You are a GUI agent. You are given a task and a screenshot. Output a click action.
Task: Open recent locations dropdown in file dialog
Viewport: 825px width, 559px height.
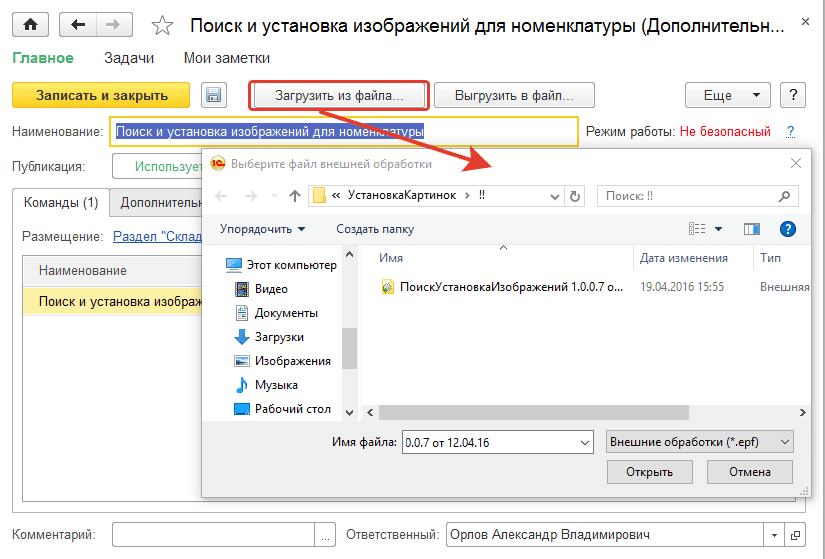pos(274,196)
